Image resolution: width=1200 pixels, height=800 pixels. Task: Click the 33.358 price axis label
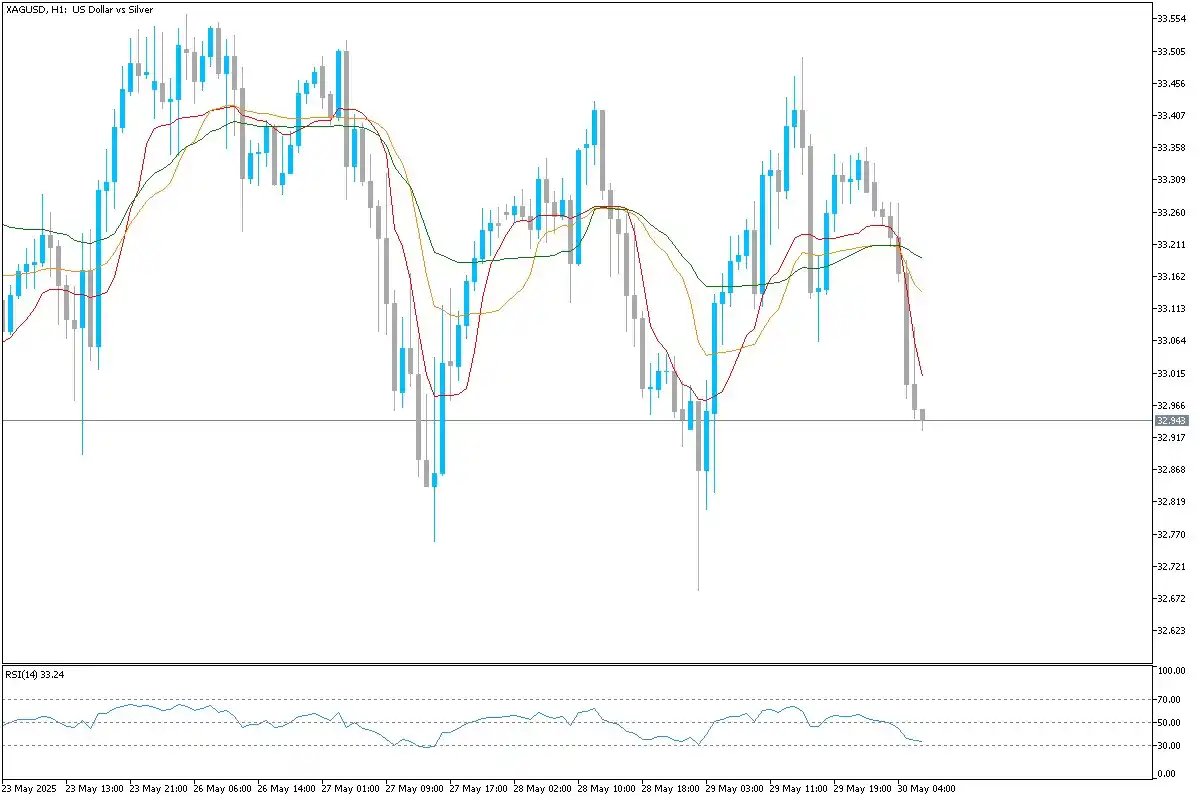tap(1171, 148)
